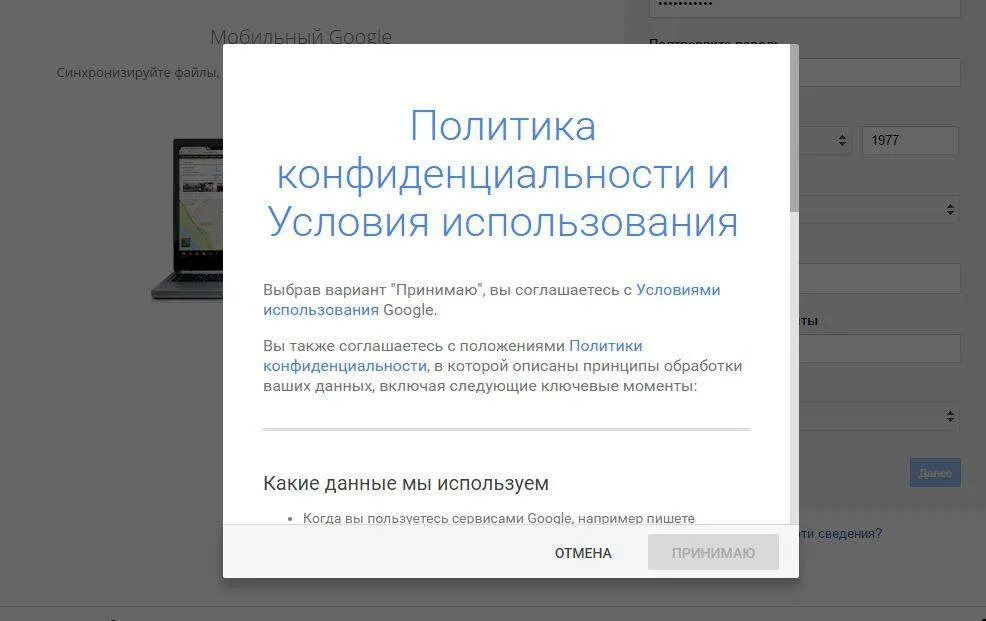Click the blue Далее button behind the dialog

click(935, 473)
